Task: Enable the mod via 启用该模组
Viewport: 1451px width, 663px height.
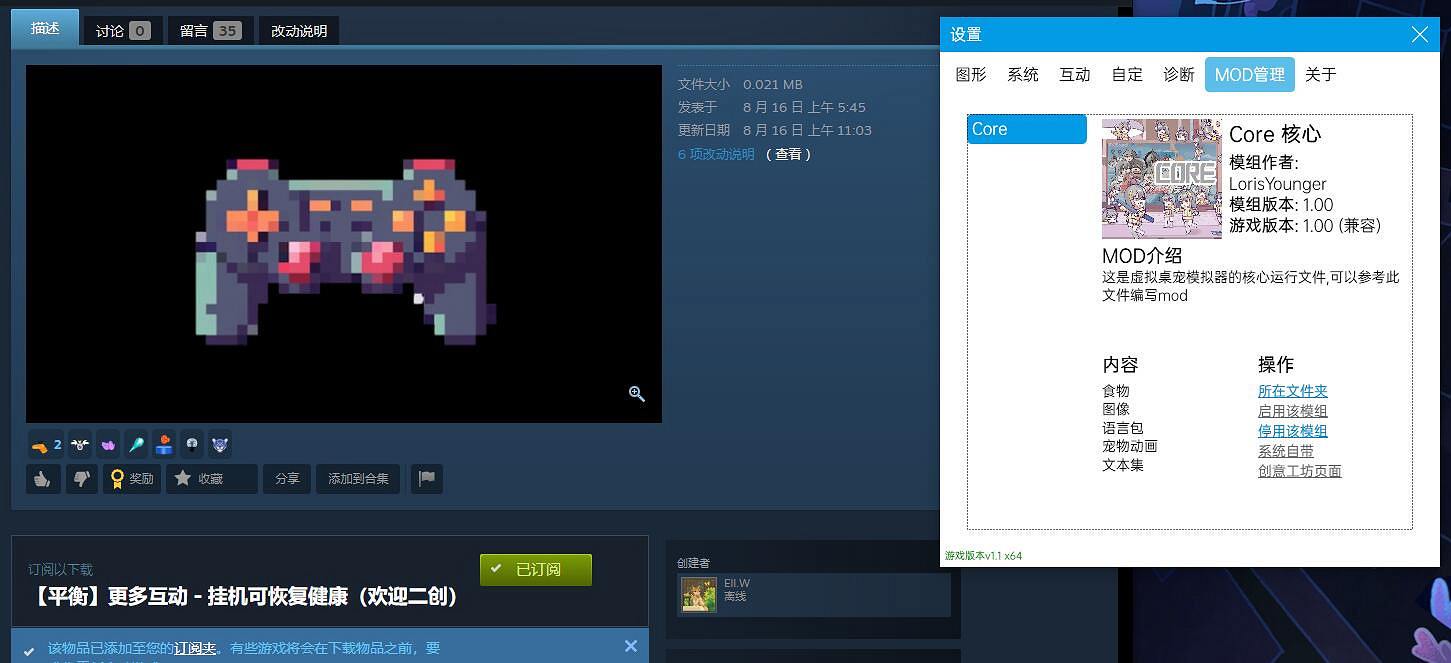Action: coord(1293,410)
